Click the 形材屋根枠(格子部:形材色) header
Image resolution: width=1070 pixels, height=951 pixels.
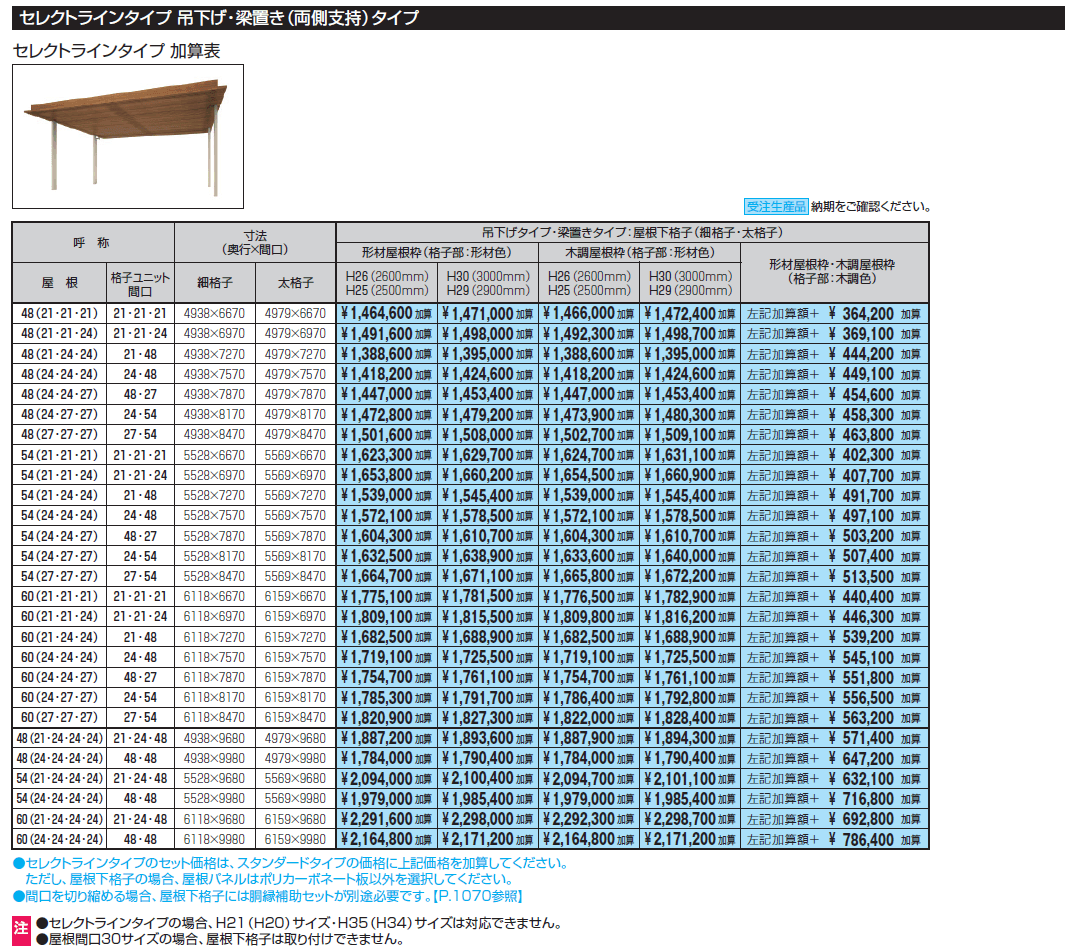point(437,252)
